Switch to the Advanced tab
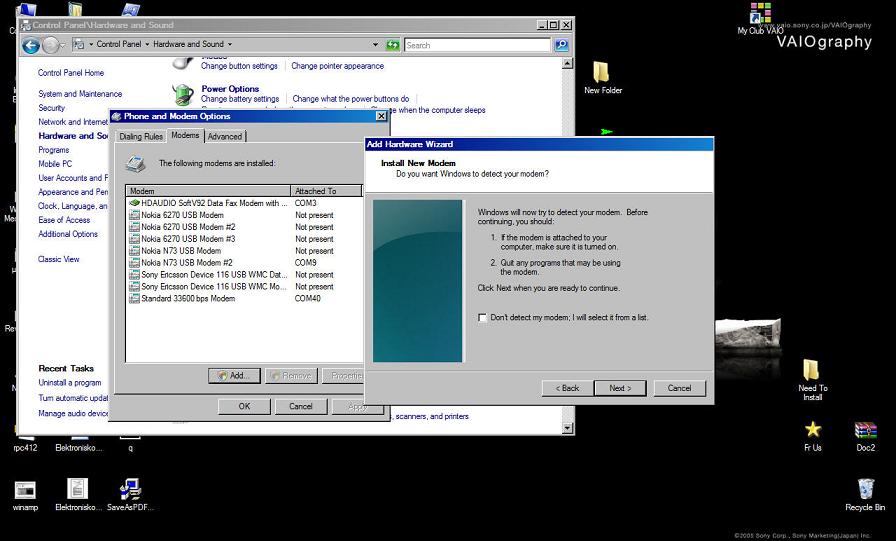 coord(224,137)
